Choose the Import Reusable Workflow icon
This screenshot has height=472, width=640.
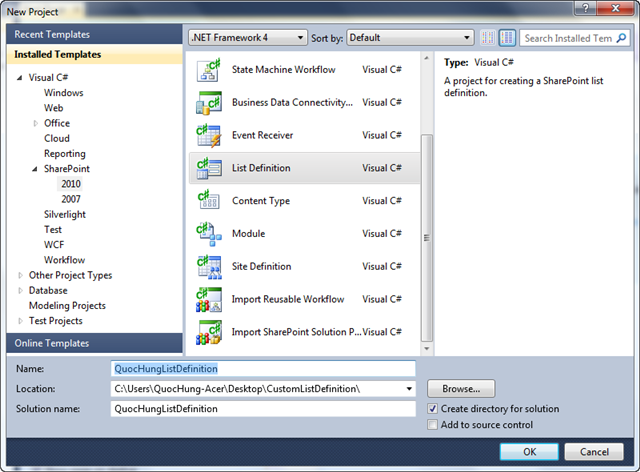point(209,299)
